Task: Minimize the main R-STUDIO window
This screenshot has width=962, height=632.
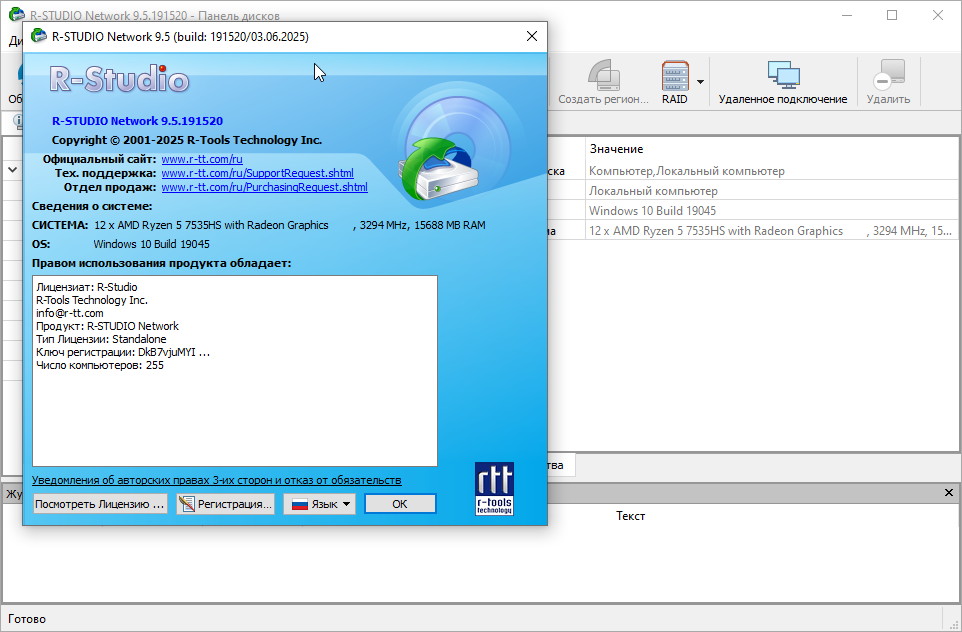Action: pos(847,15)
